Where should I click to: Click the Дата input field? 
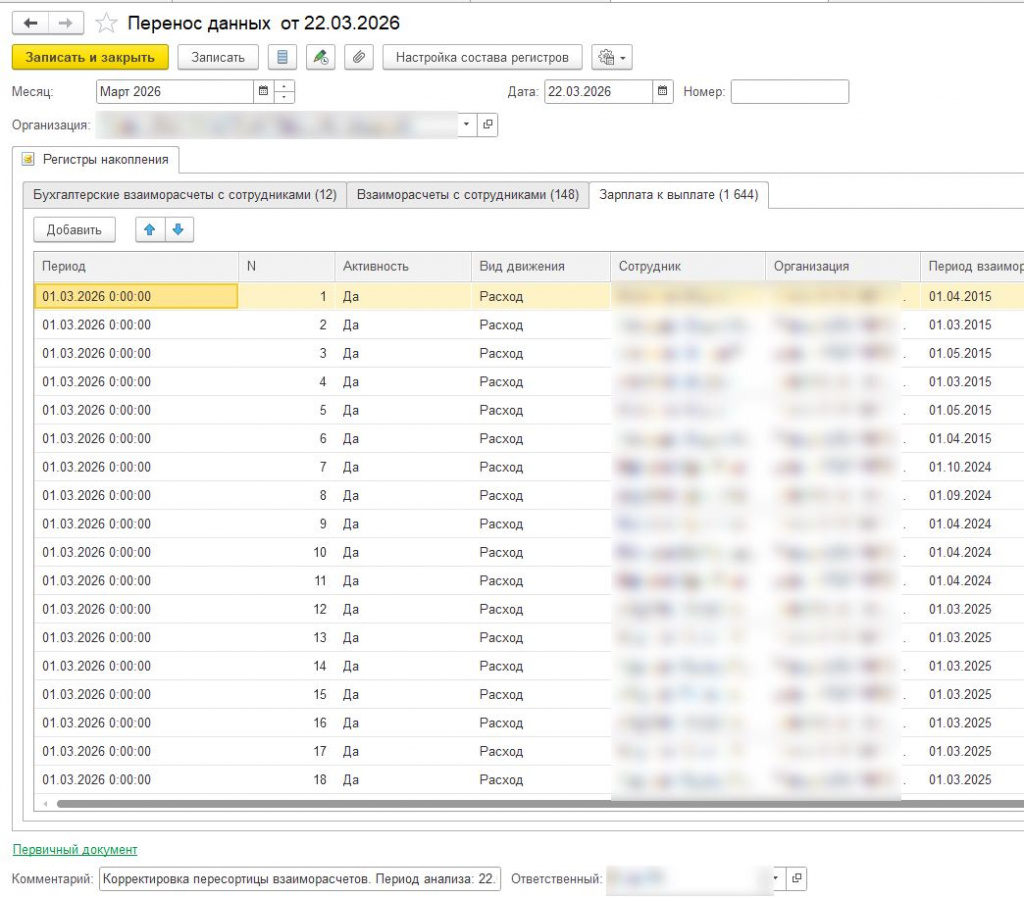[x=598, y=91]
